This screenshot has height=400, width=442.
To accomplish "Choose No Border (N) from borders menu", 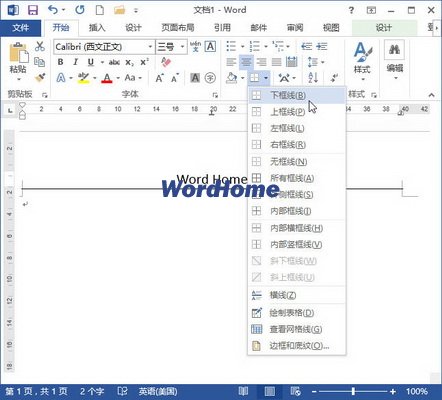I will click(297, 162).
